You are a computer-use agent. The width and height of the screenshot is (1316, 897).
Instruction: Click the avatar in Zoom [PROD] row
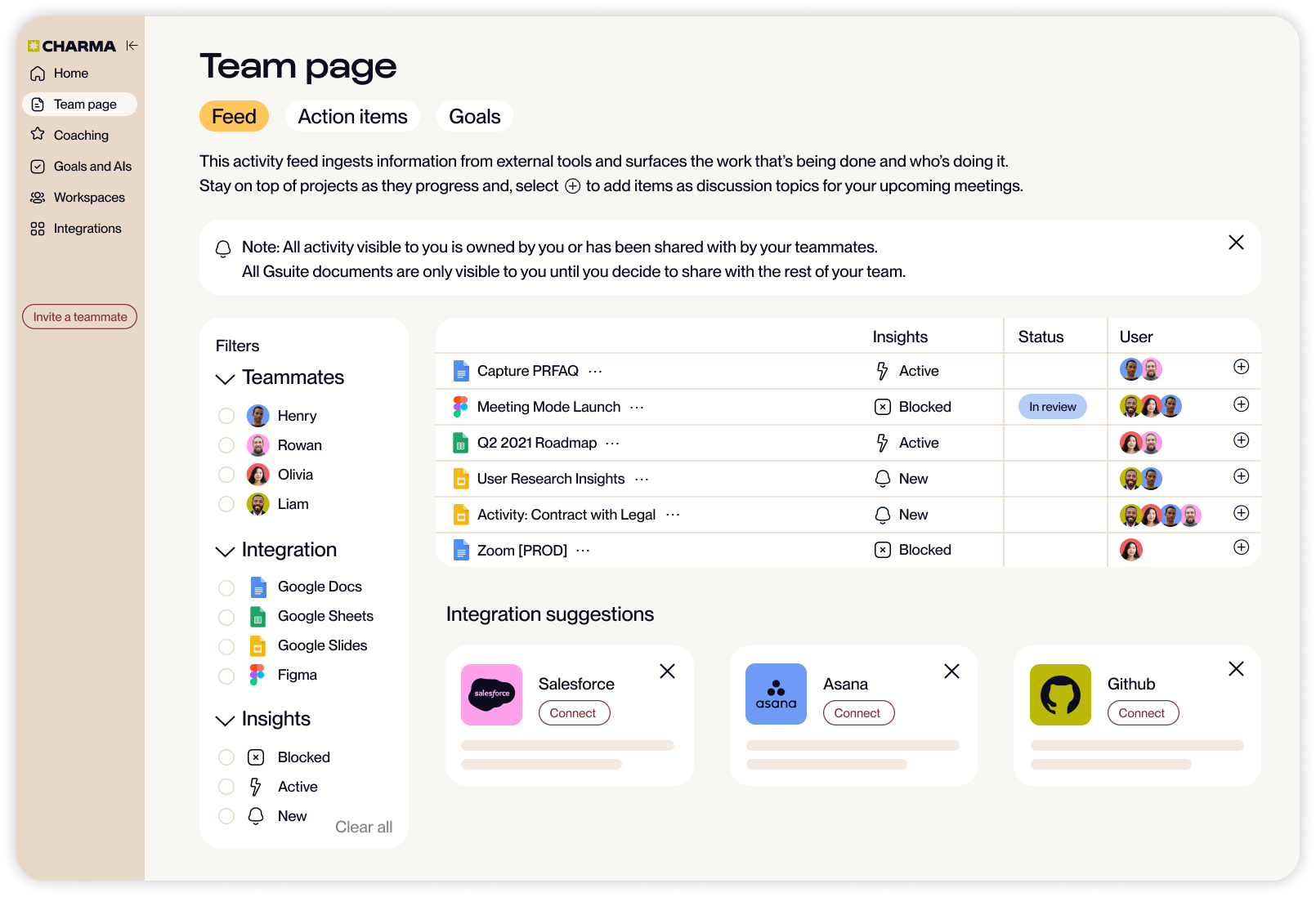tap(1131, 550)
